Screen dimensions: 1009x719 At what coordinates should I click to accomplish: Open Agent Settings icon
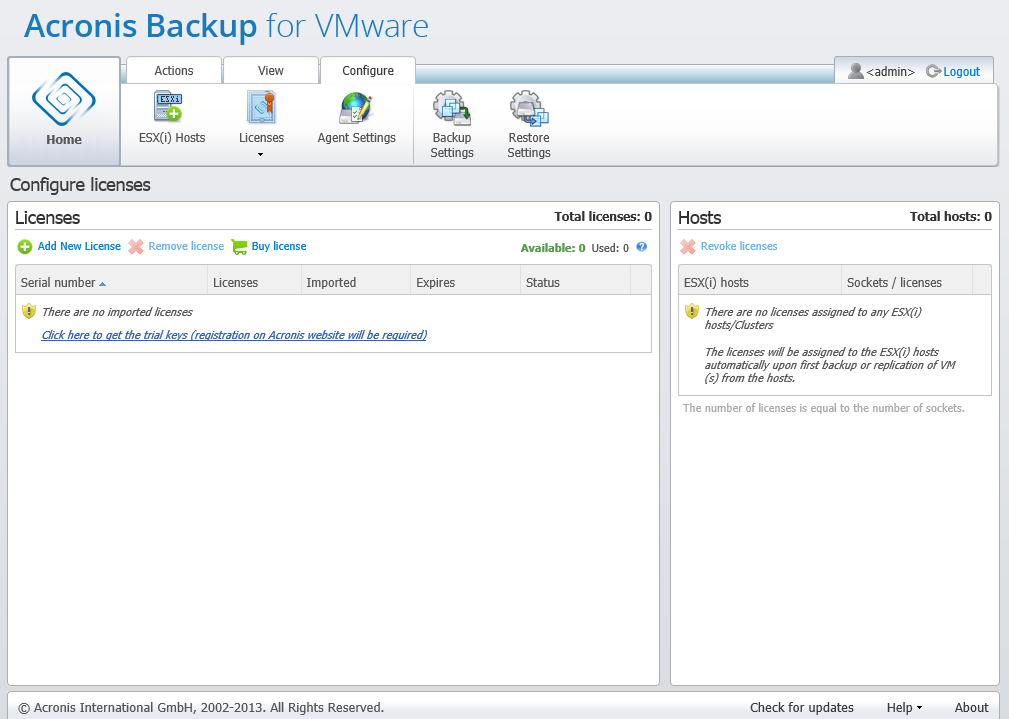[356, 107]
